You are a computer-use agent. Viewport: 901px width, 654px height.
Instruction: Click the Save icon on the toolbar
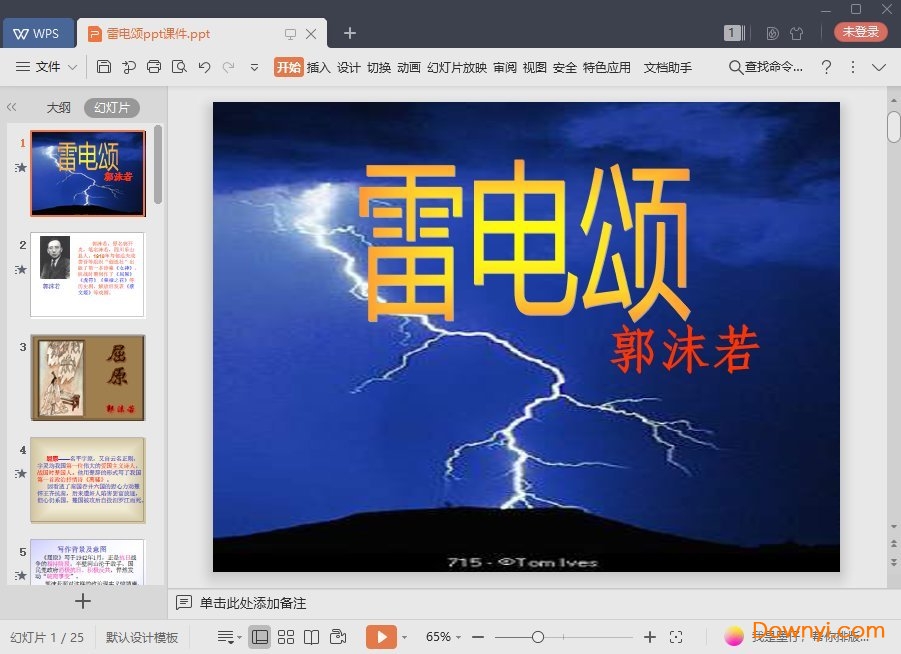(104, 67)
